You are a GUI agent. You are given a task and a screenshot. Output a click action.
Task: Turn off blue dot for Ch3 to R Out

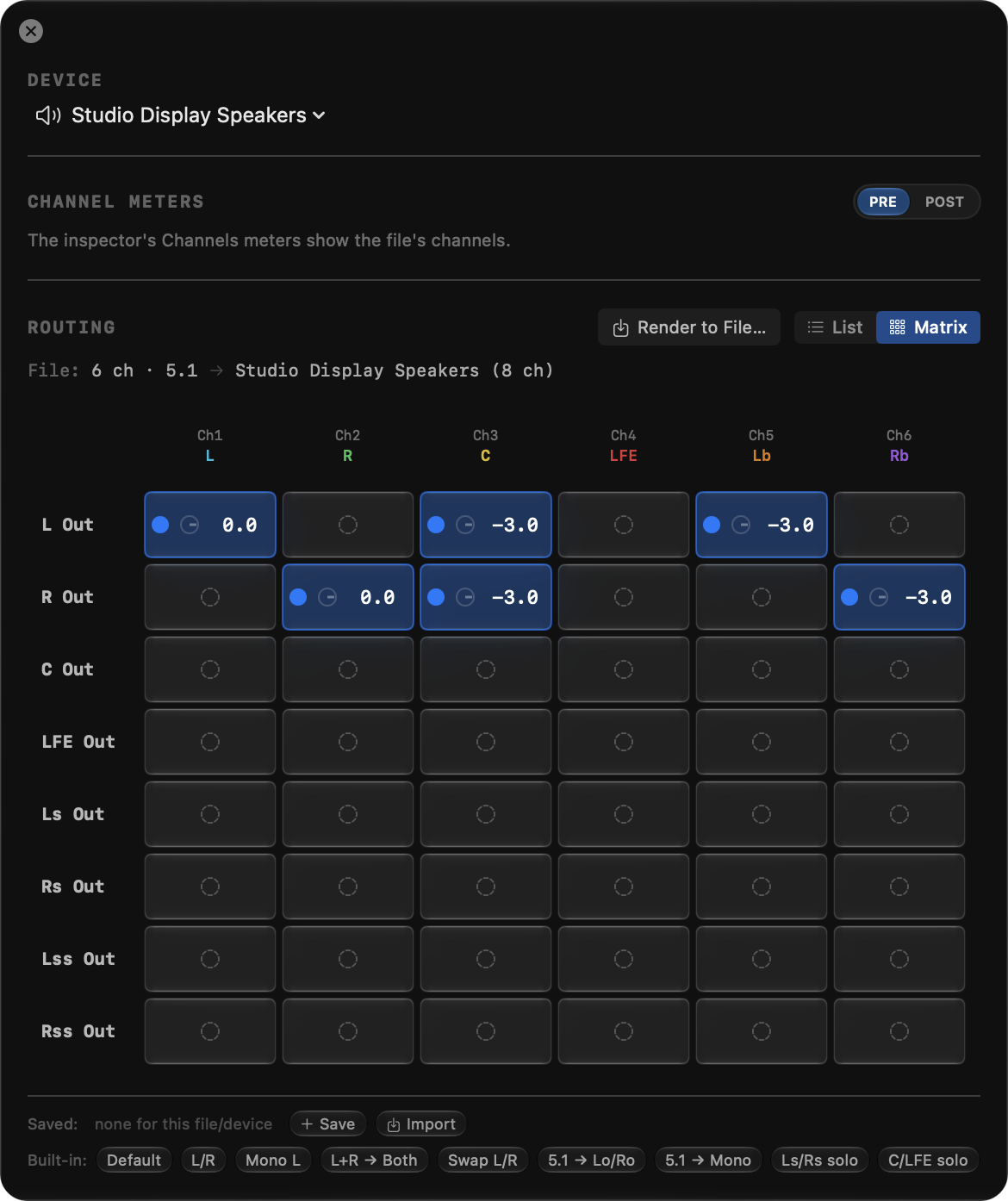[436, 597]
